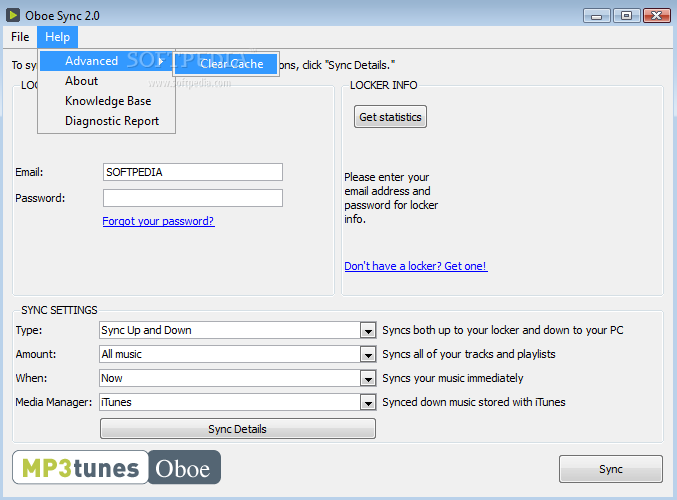This screenshot has width=677, height=500.
Task: Close the Oboe Sync window
Action: [656, 16]
